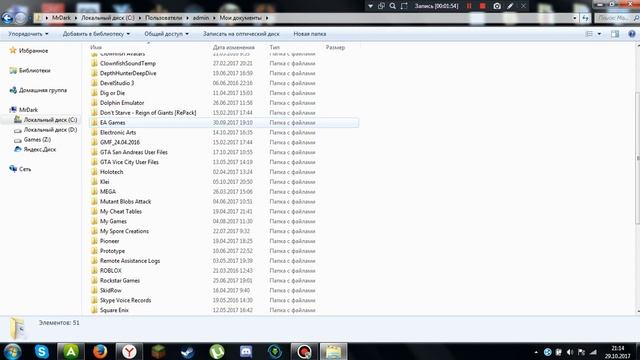Click folder icon next to 'Klei'
The height and width of the screenshot is (360, 640).
[94, 182]
